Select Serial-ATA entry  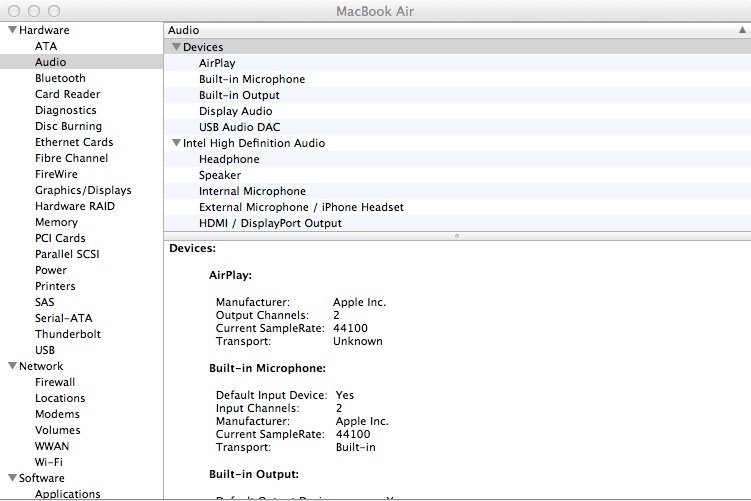[x=64, y=318]
